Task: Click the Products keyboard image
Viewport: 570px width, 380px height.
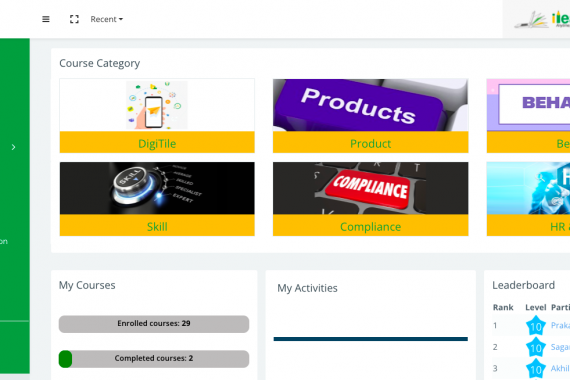Action: tap(370, 105)
